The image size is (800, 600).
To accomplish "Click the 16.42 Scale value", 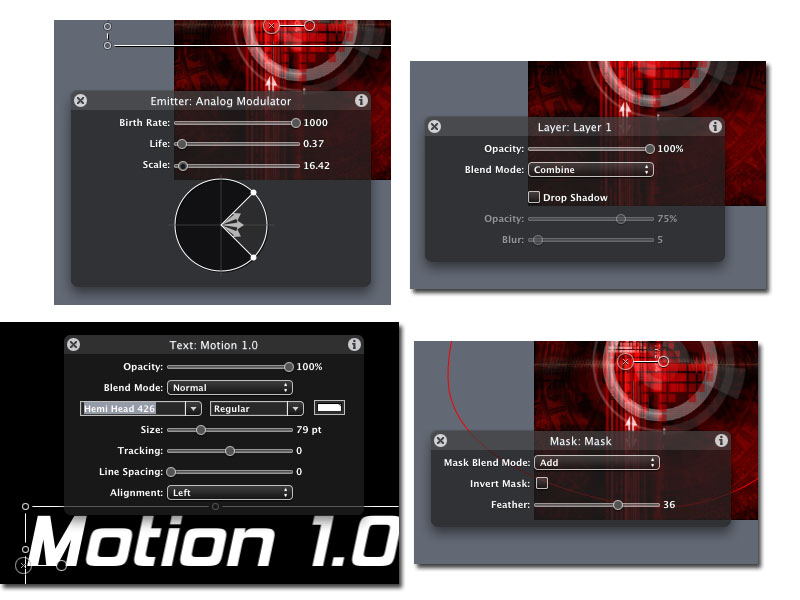I will click(316, 166).
